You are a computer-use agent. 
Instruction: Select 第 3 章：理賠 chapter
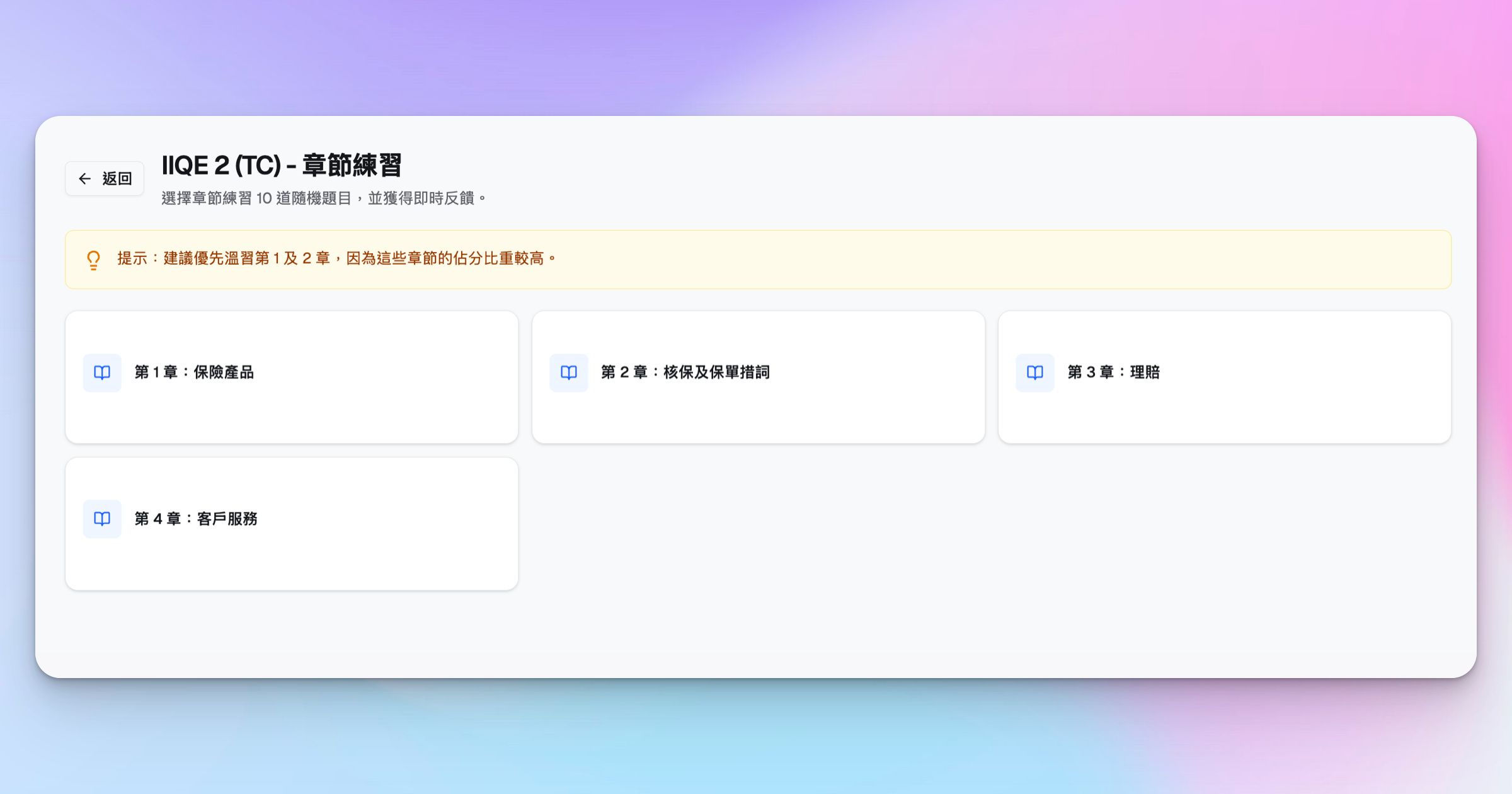pyautogui.click(x=1225, y=377)
